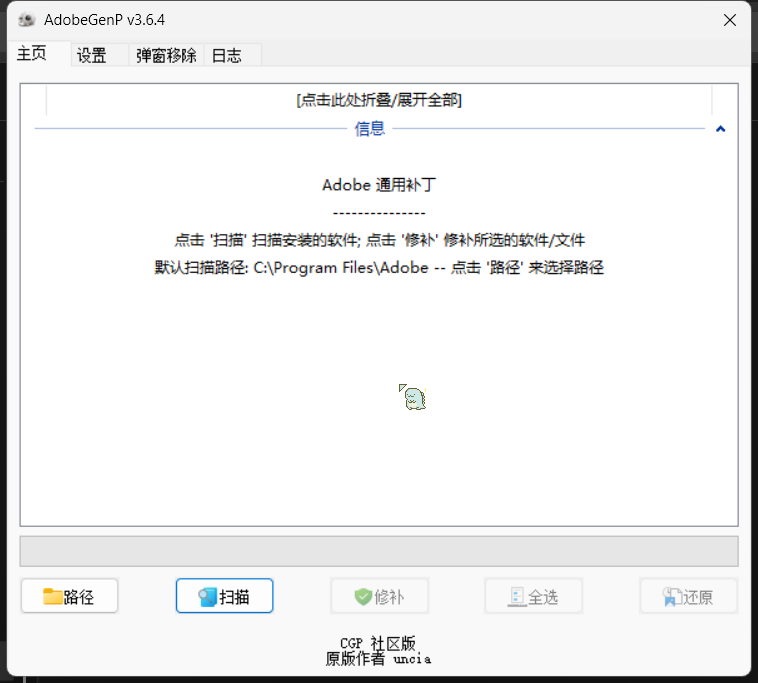Image resolution: width=758 pixels, height=683 pixels.
Task: Open the 设置 tab
Action: pyautogui.click(x=99, y=55)
